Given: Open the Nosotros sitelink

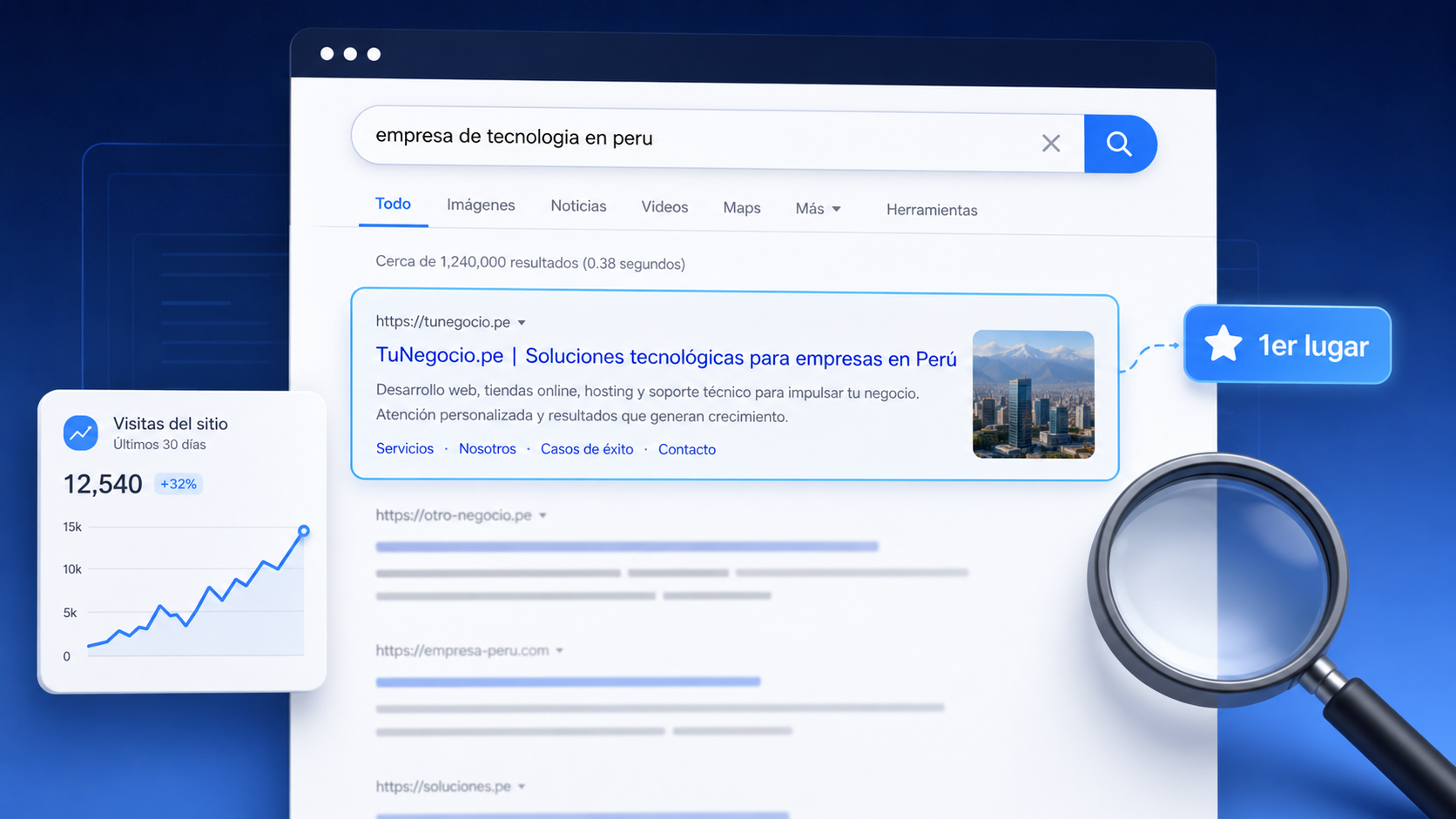Looking at the screenshot, I should [488, 449].
